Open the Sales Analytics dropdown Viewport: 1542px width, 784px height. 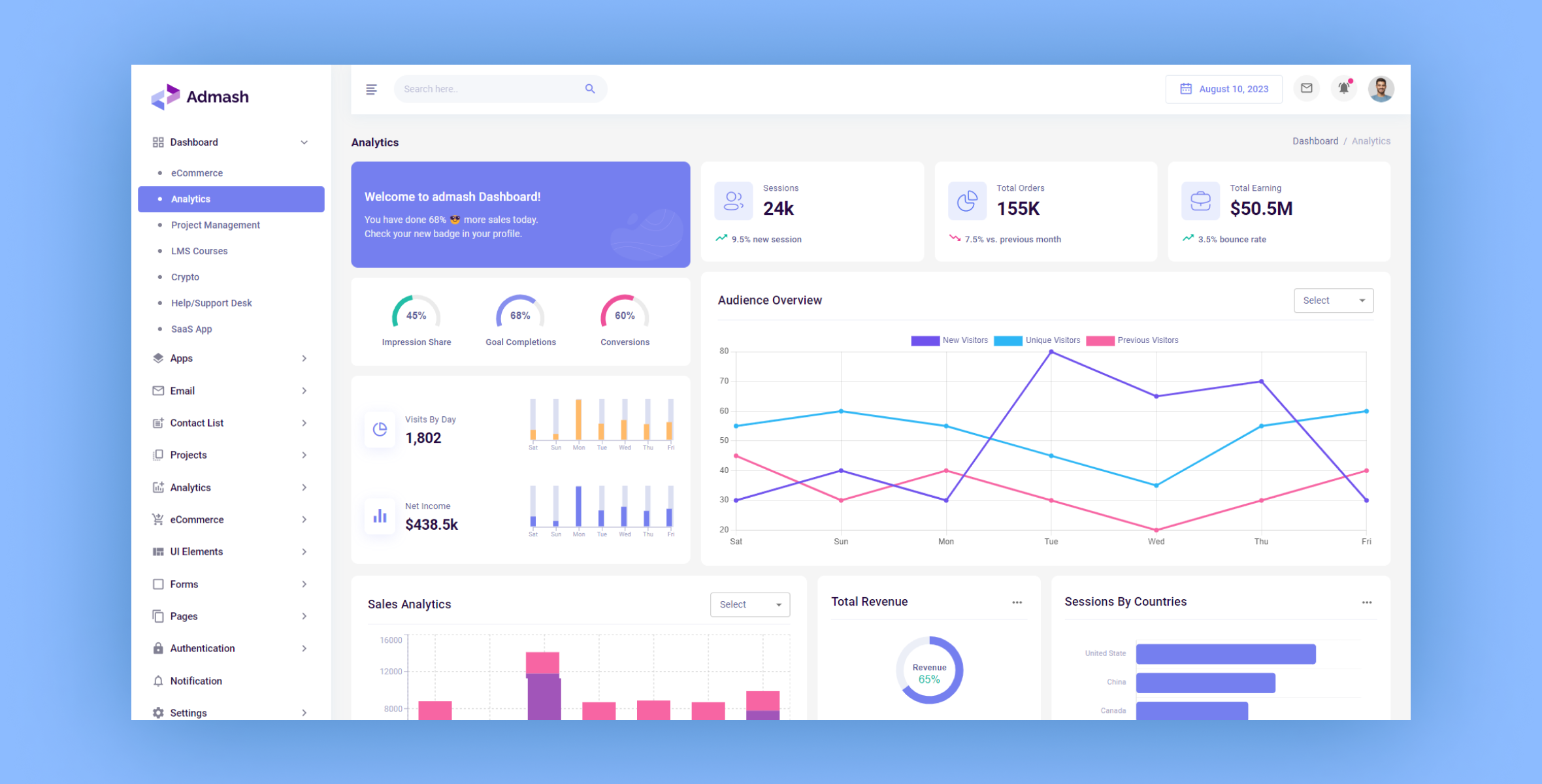point(751,603)
